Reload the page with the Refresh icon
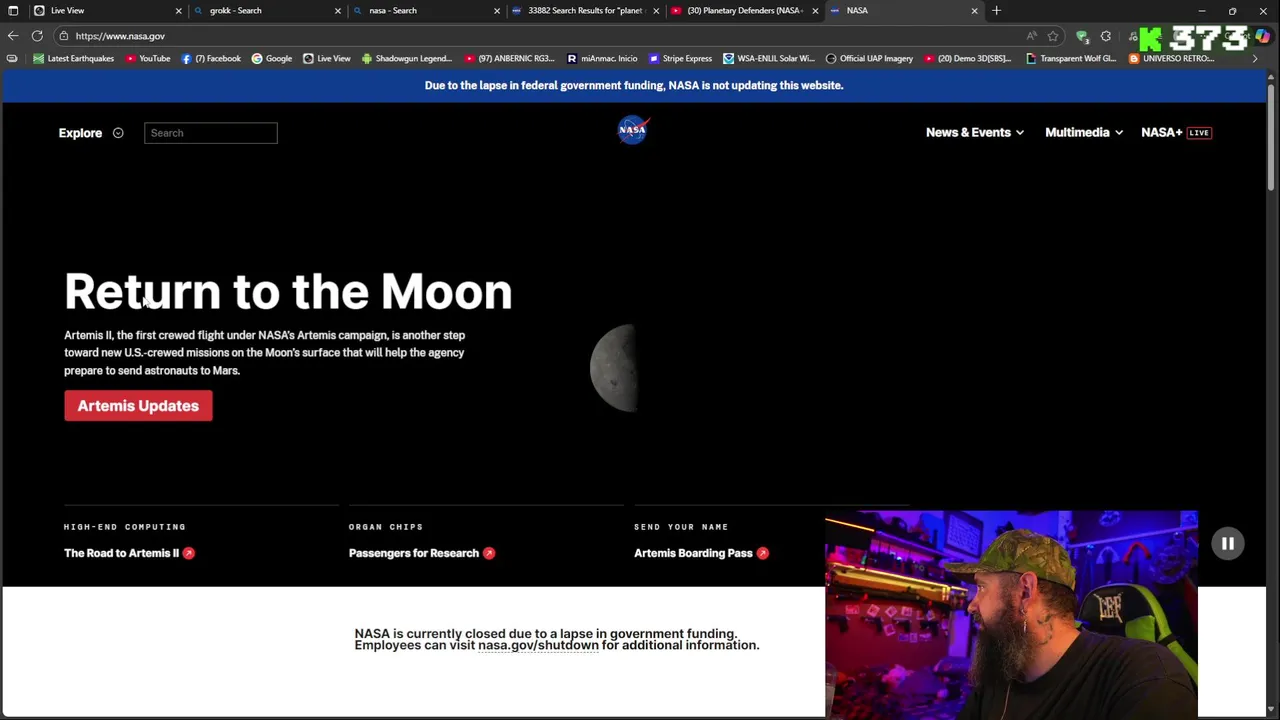 pos(37,36)
